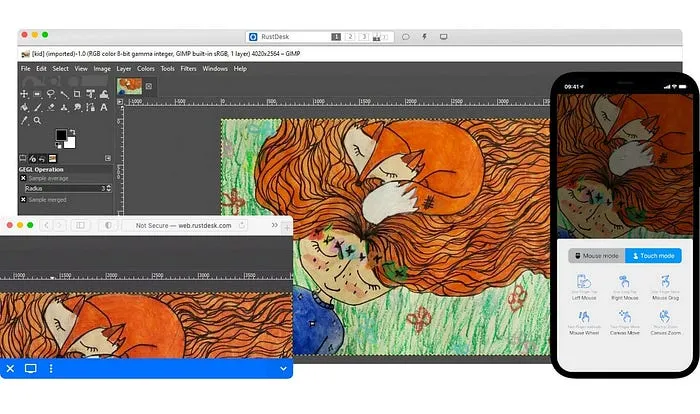Open the three-dot menu in blue toolbar
Screen dimensions: 700x414
tap(51, 368)
